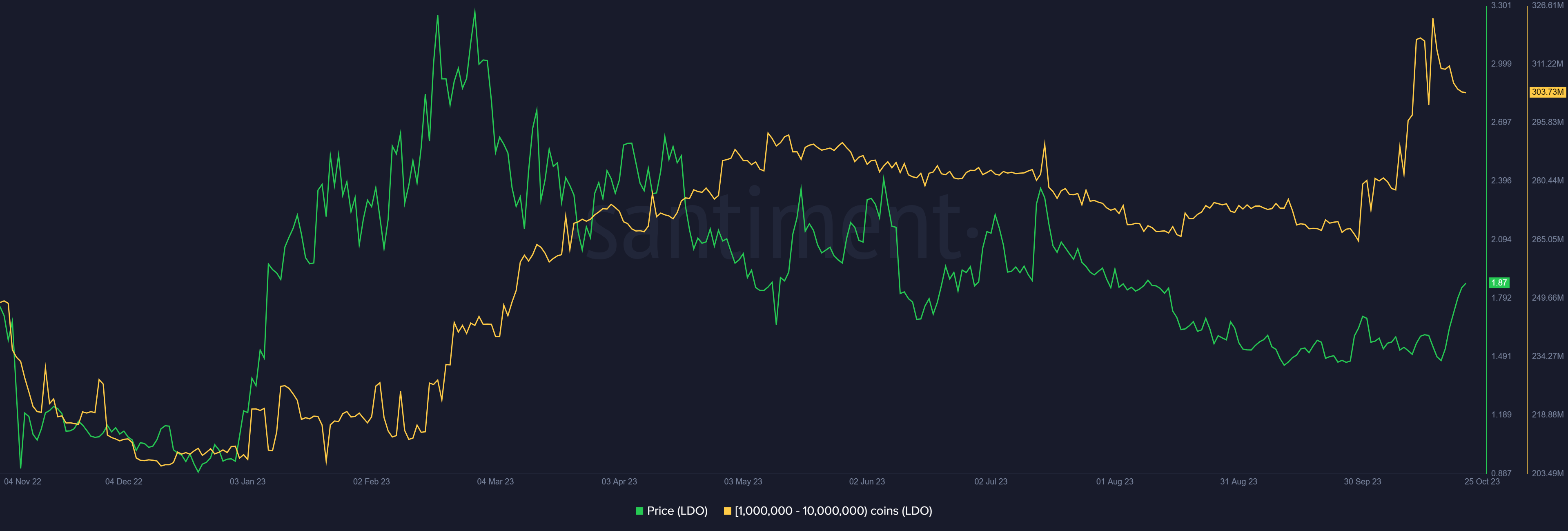The image size is (1568, 531).
Task: Click the 2.396 price axis value
Action: pyautogui.click(x=1501, y=181)
